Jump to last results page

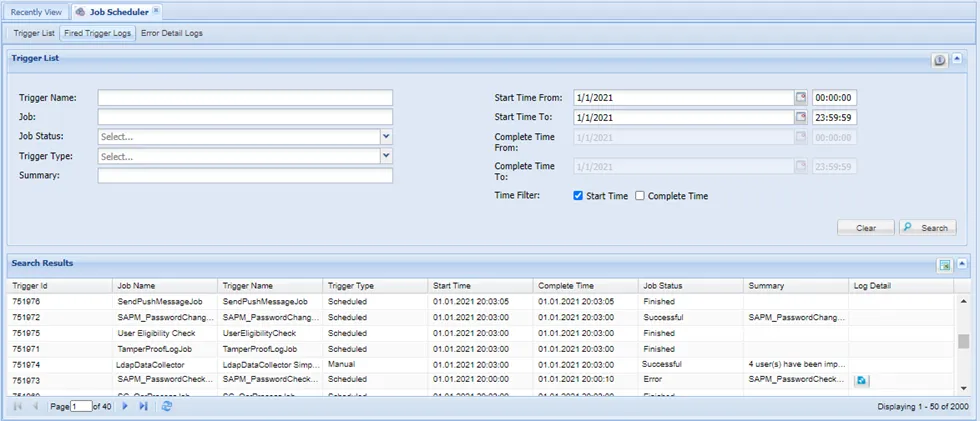[x=143, y=407]
